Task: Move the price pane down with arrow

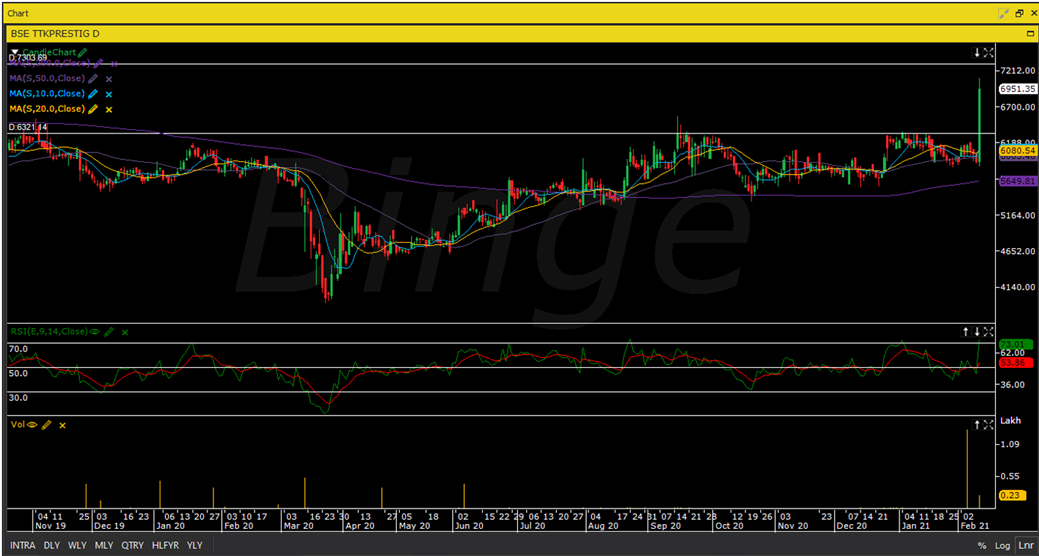Action: pyautogui.click(x=976, y=52)
